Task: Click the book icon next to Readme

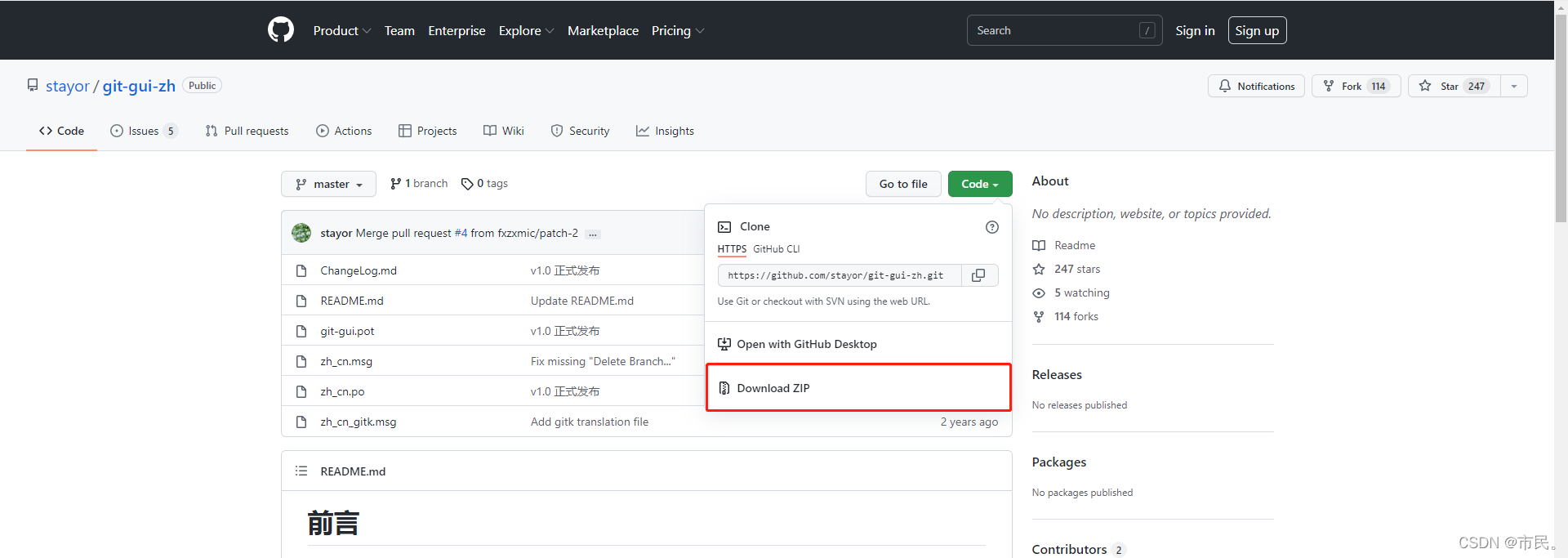Action: point(1039,245)
